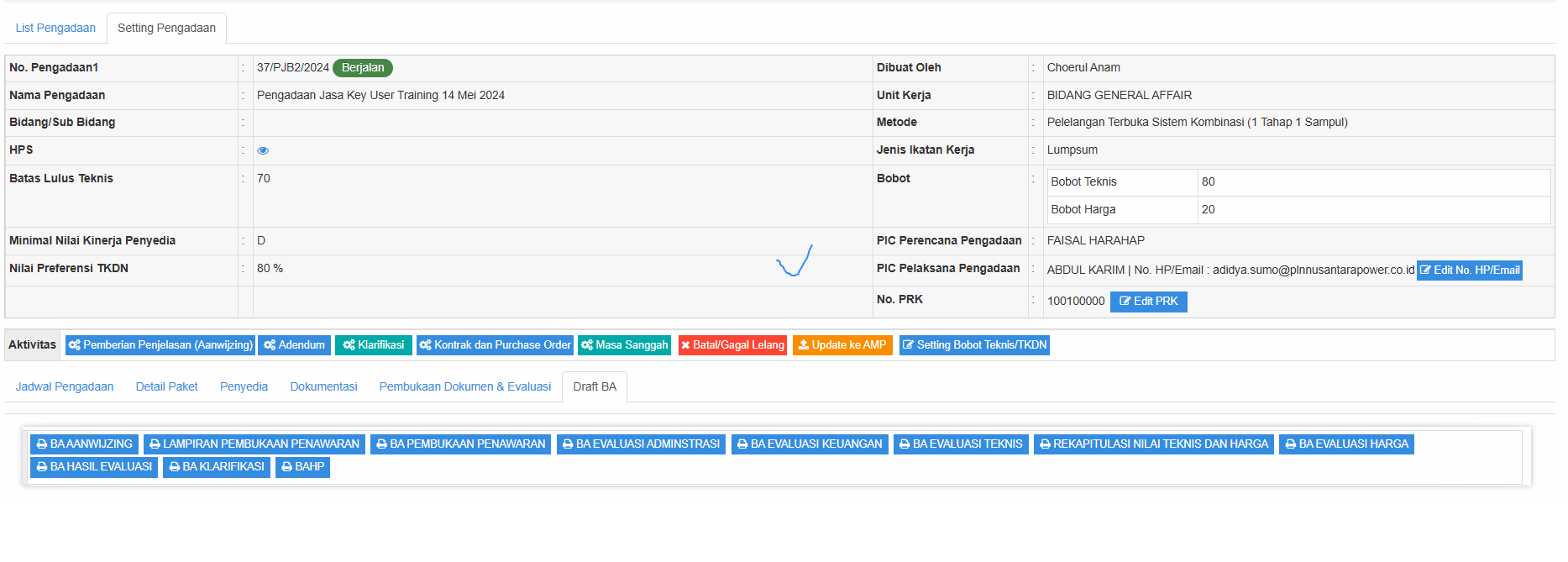Reveal HPS value with eye icon
The height and width of the screenshot is (562, 1568).
263,151
